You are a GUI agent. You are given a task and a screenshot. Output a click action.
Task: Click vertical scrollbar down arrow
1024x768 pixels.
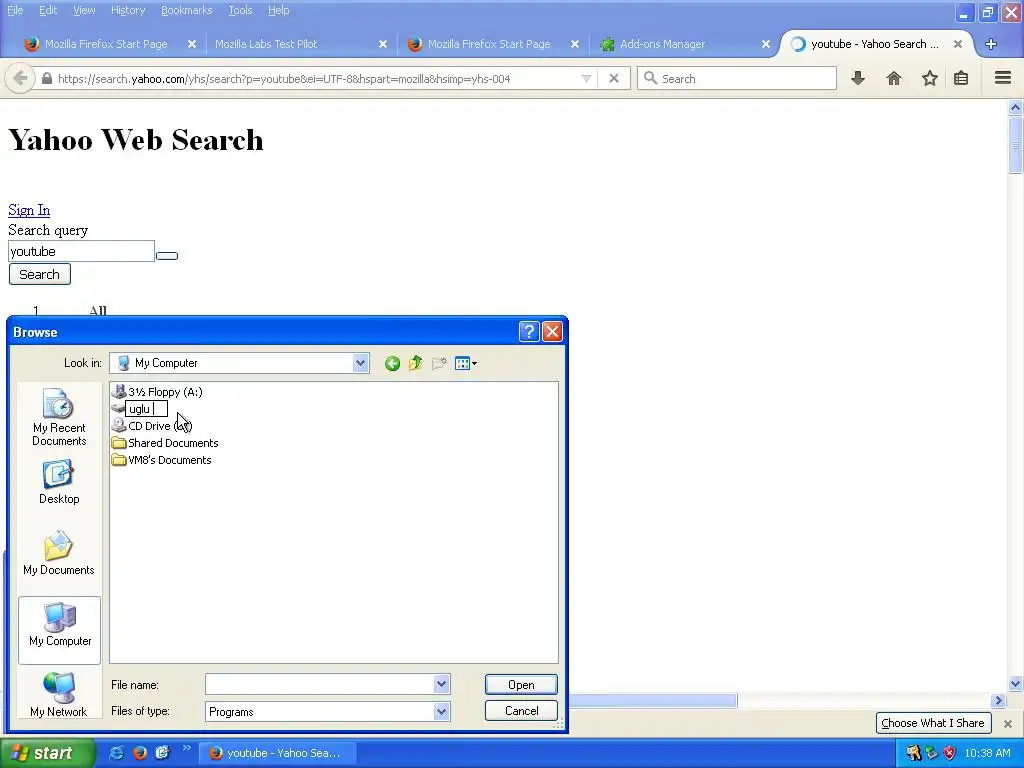(1016, 684)
